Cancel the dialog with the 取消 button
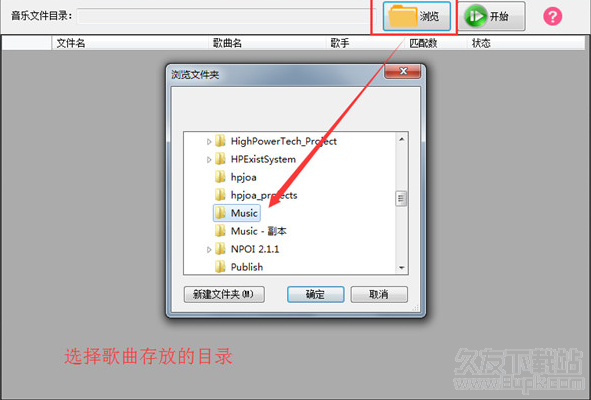This screenshot has height=400, width=591. click(x=379, y=294)
